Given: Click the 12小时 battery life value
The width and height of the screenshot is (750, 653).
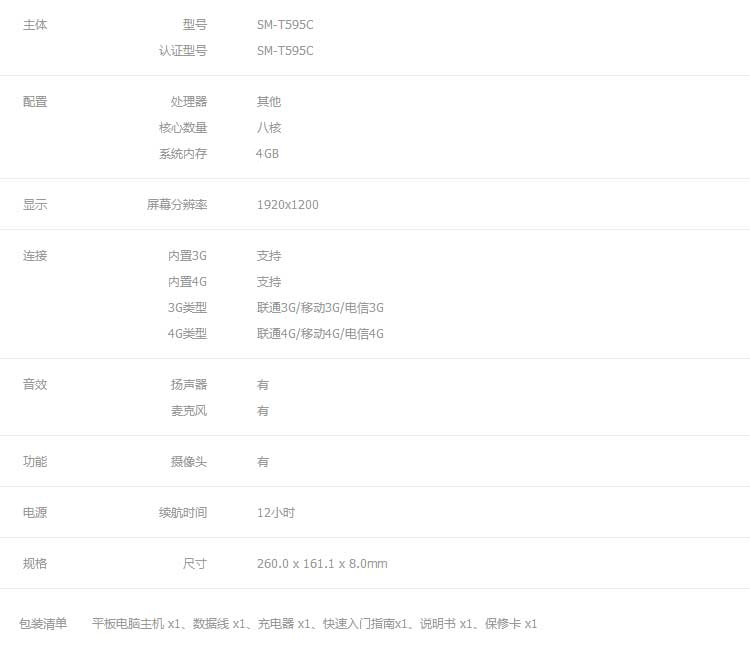Looking at the screenshot, I should tap(275, 513).
